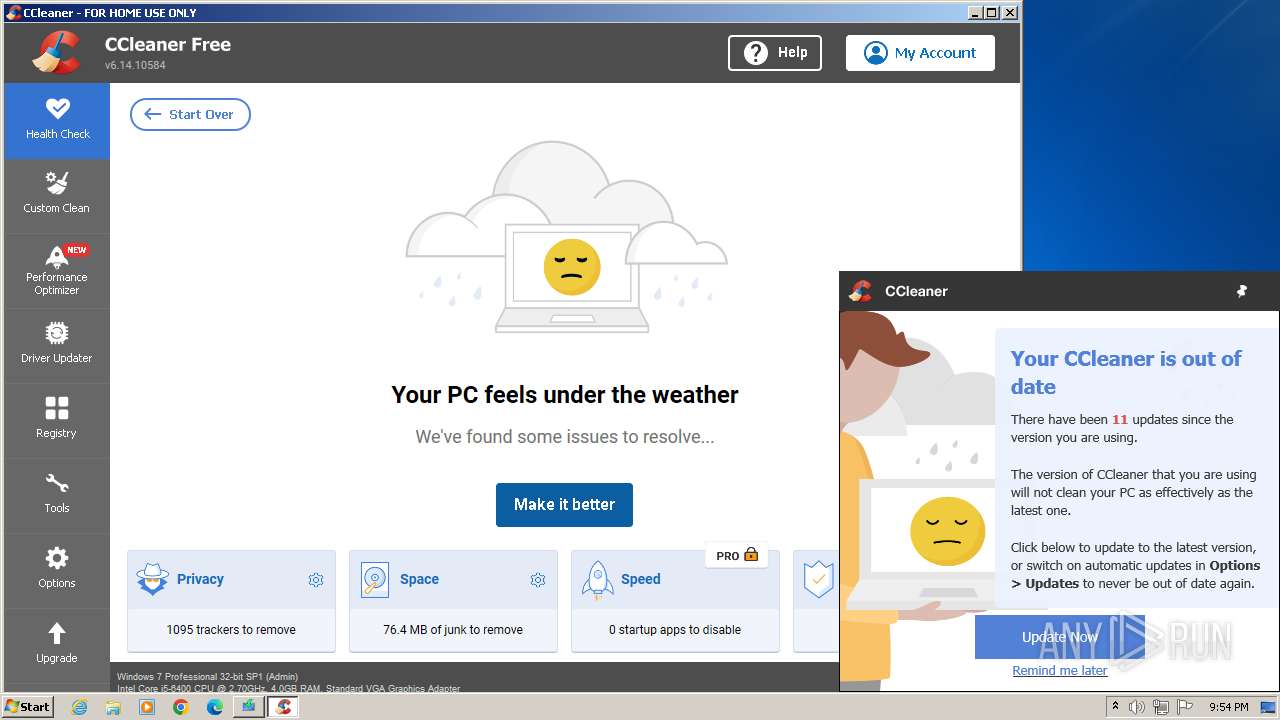Show hidden system tray icons
1280x720 pixels.
click(x=1116, y=707)
